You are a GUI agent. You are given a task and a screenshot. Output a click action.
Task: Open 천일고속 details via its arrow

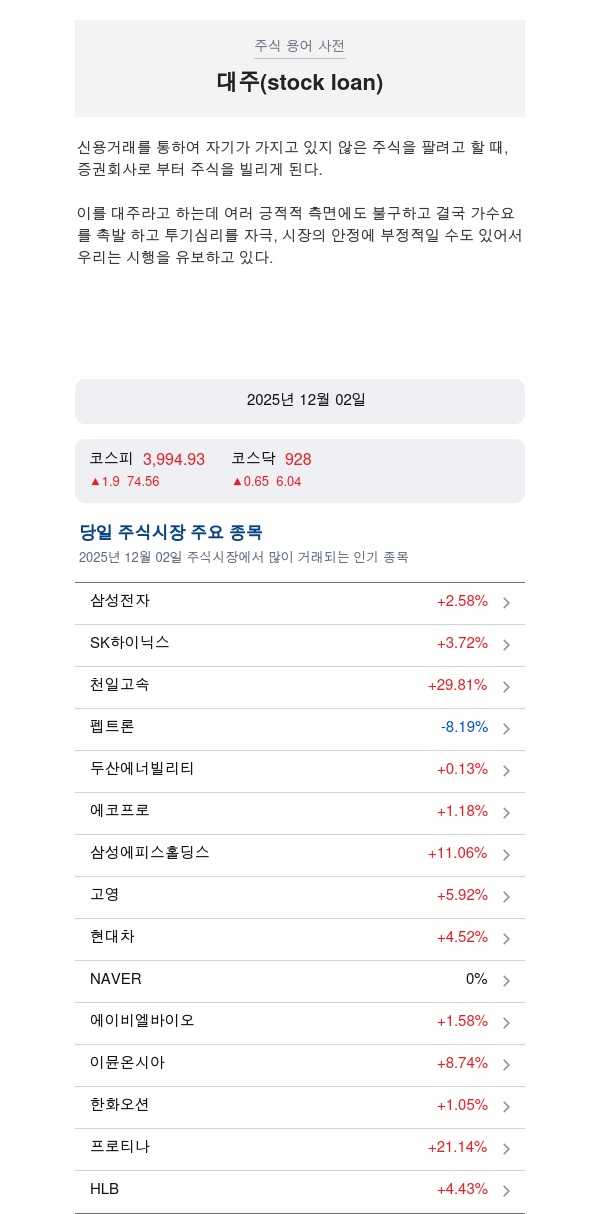(x=506, y=687)
